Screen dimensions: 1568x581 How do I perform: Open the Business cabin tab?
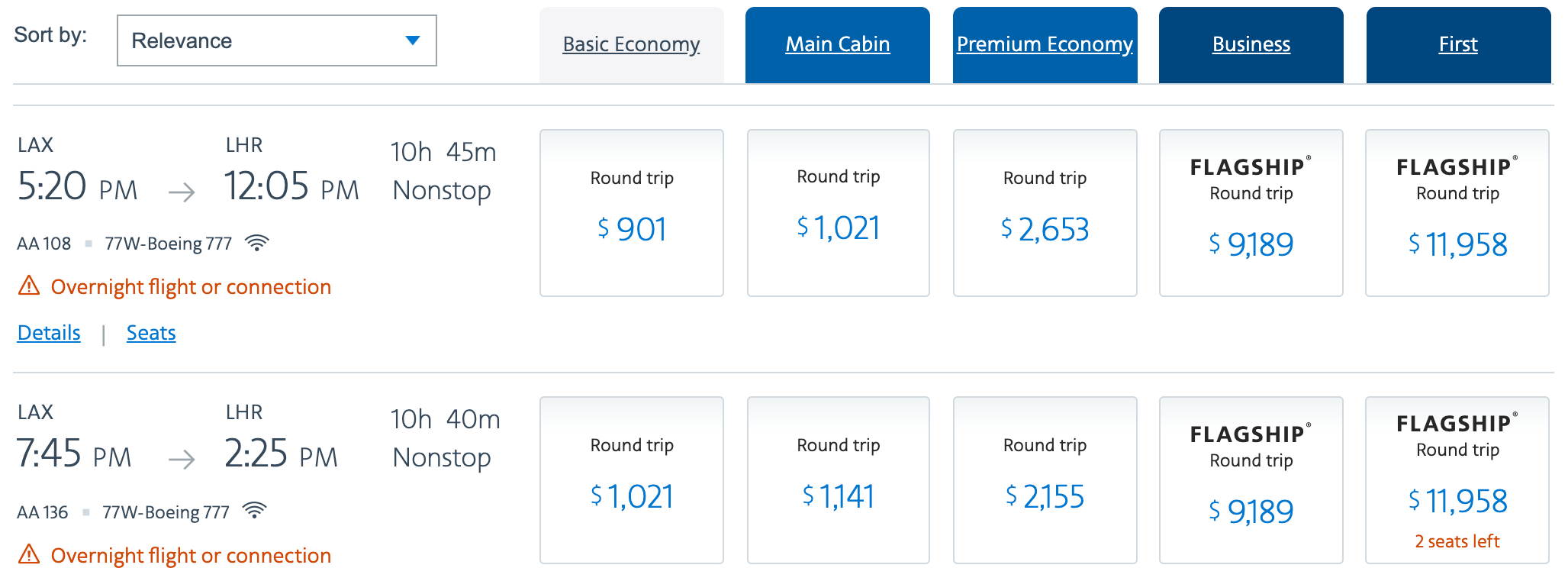(1251, 44)
